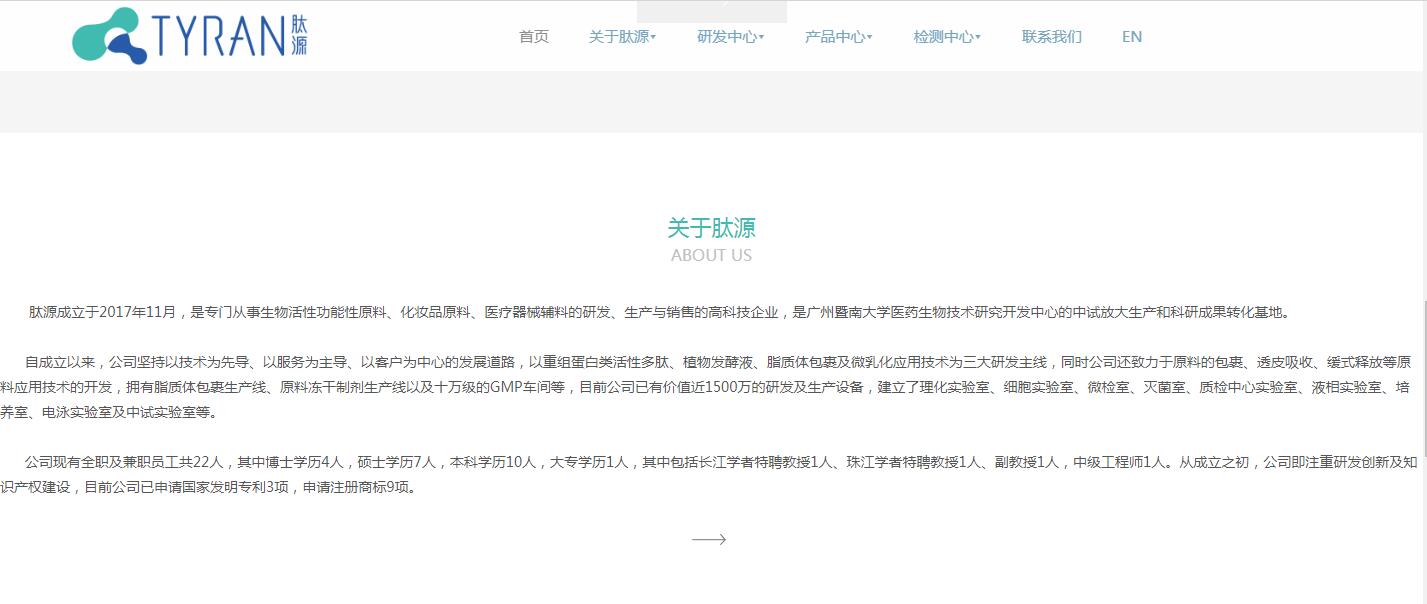Expand the arrow next to 研发中心
1427x604 pixels.
coord(762,38)
